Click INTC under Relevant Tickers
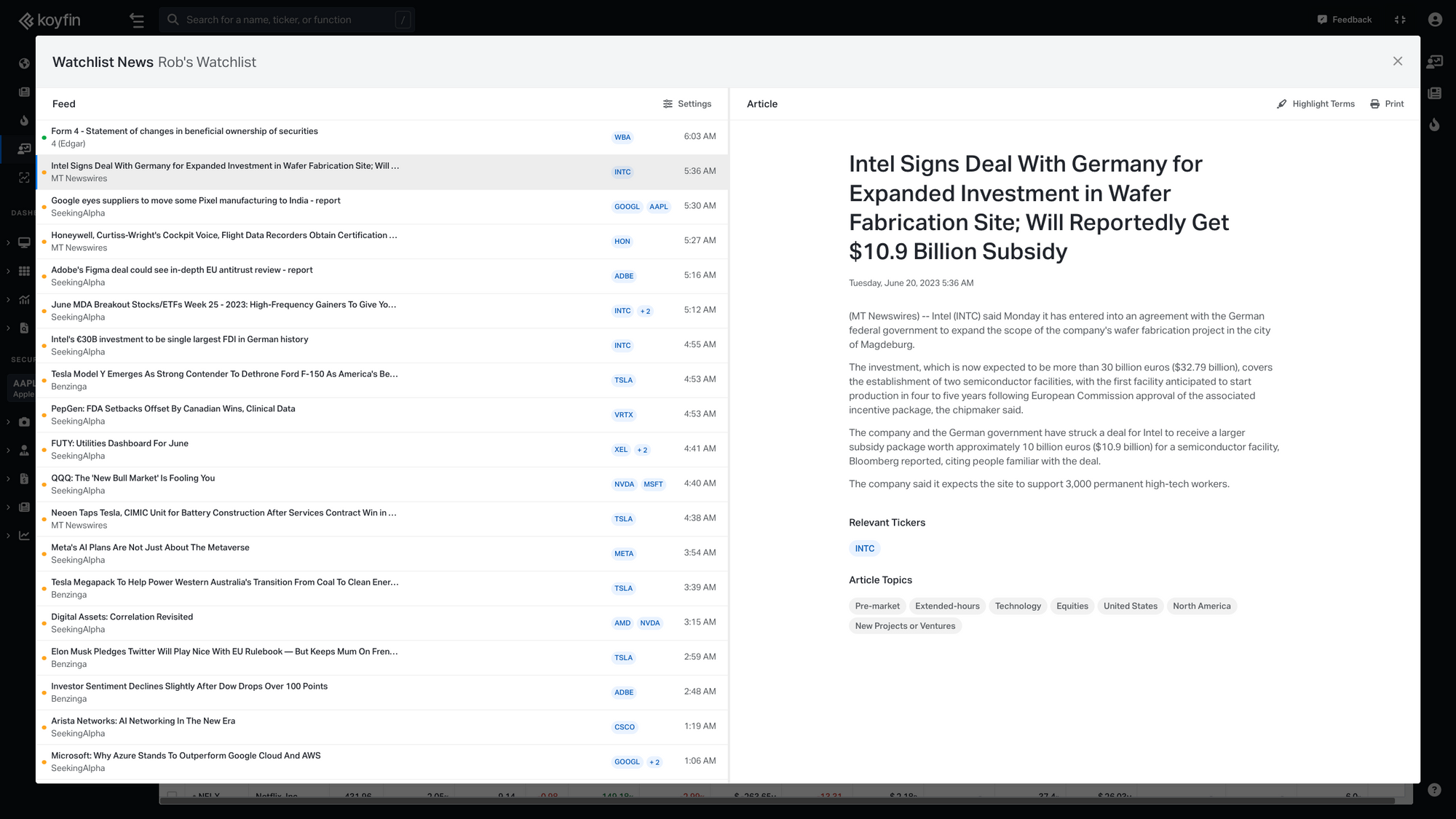 [865, 549]
